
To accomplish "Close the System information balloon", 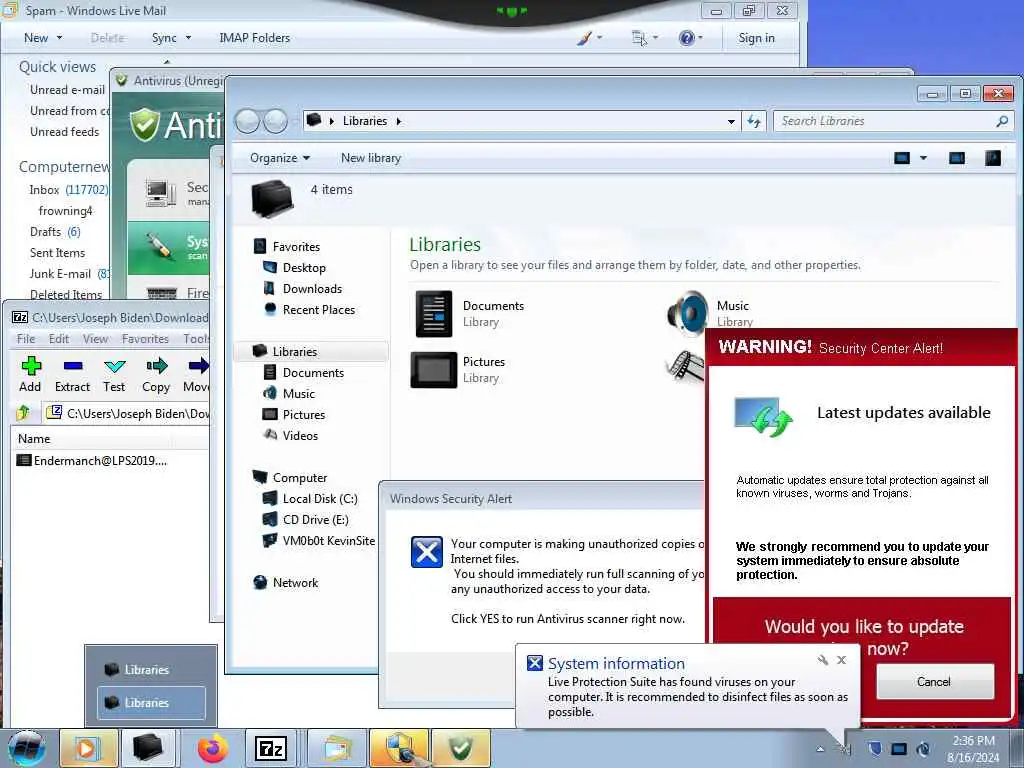I will point(842,660).
